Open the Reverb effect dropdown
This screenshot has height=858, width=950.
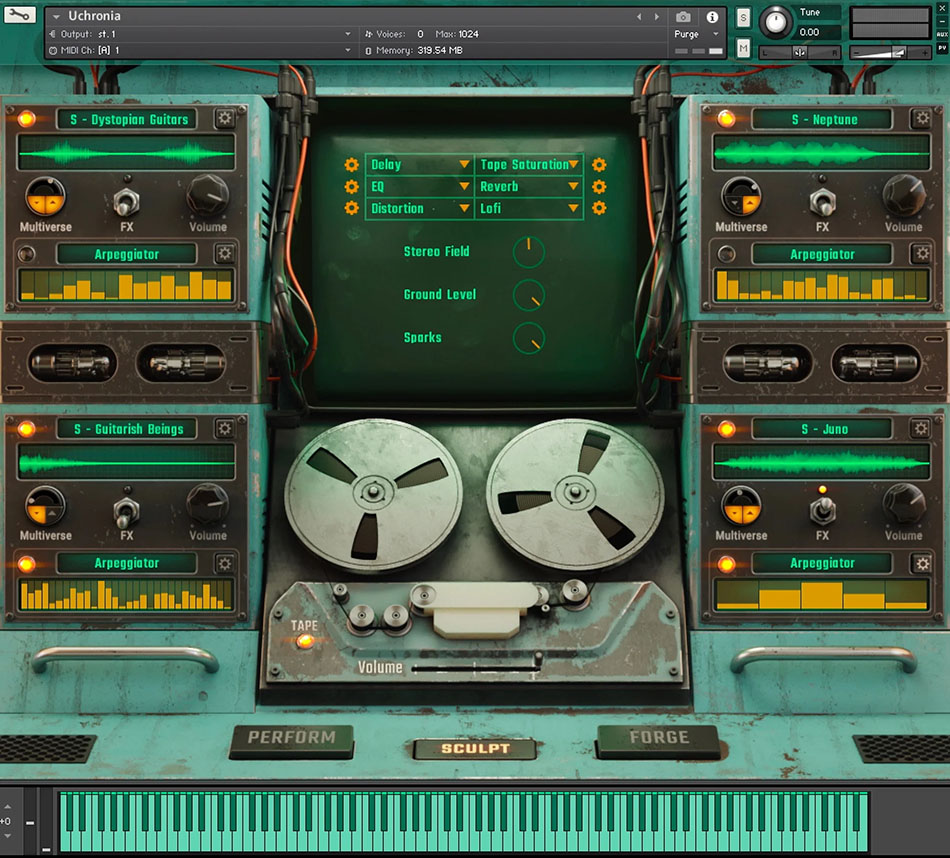pos(529,187)
